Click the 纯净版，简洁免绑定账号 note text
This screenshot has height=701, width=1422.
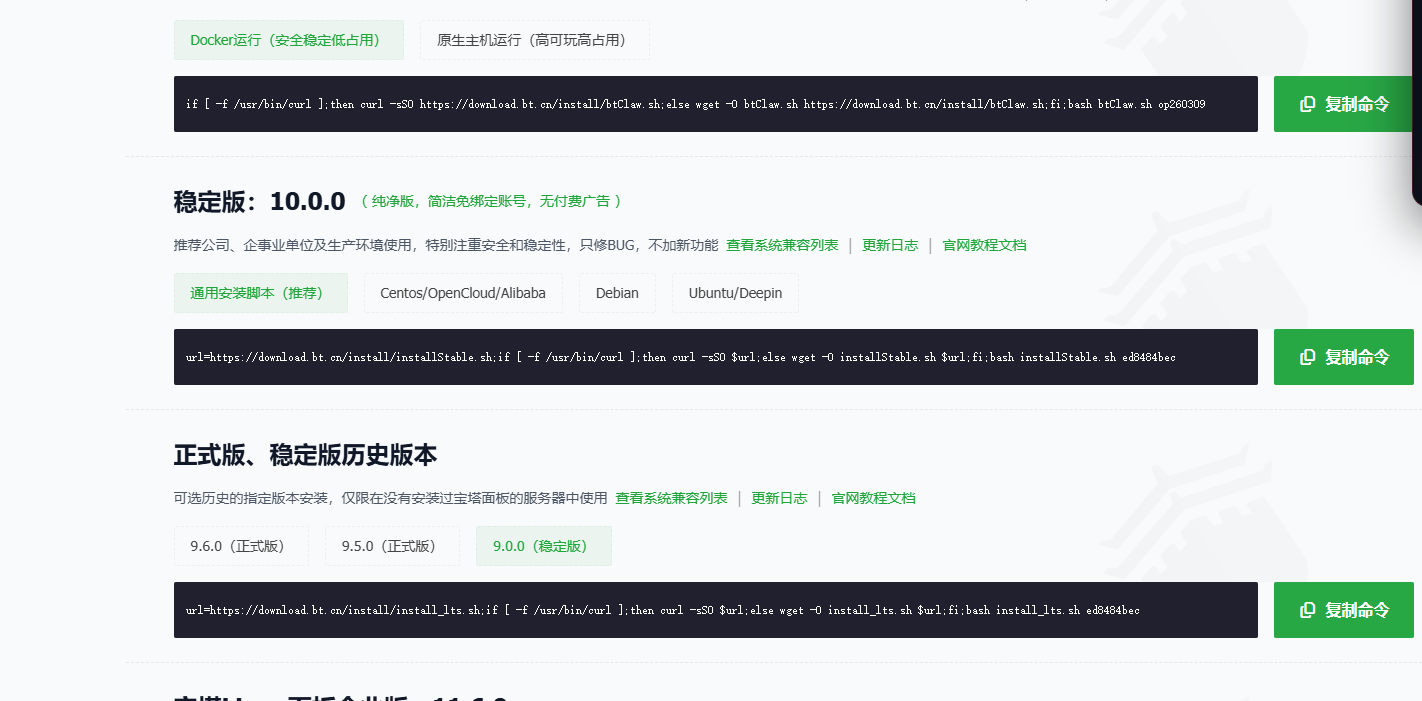point(491,201)
